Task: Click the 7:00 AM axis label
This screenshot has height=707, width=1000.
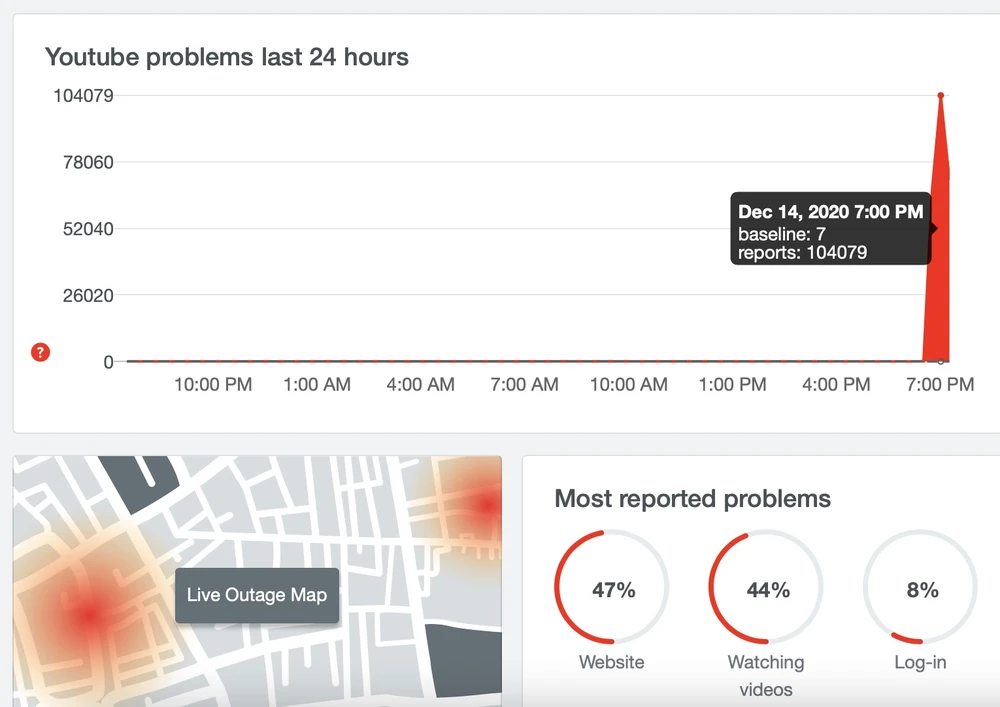Action: coord(524,384)
